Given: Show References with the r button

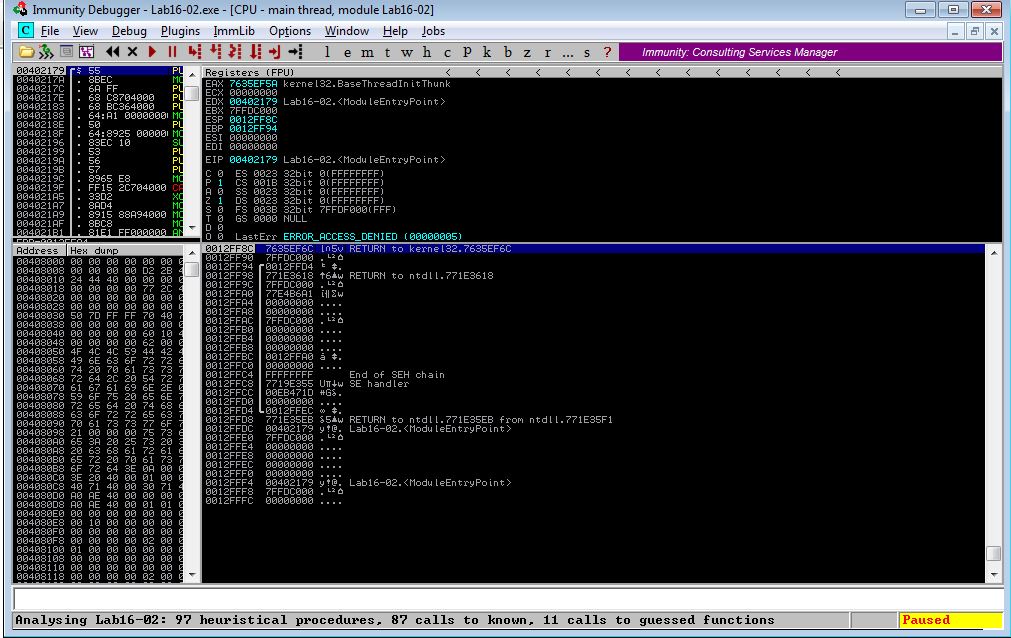Looking at the screenshot, I should (547, 52).
